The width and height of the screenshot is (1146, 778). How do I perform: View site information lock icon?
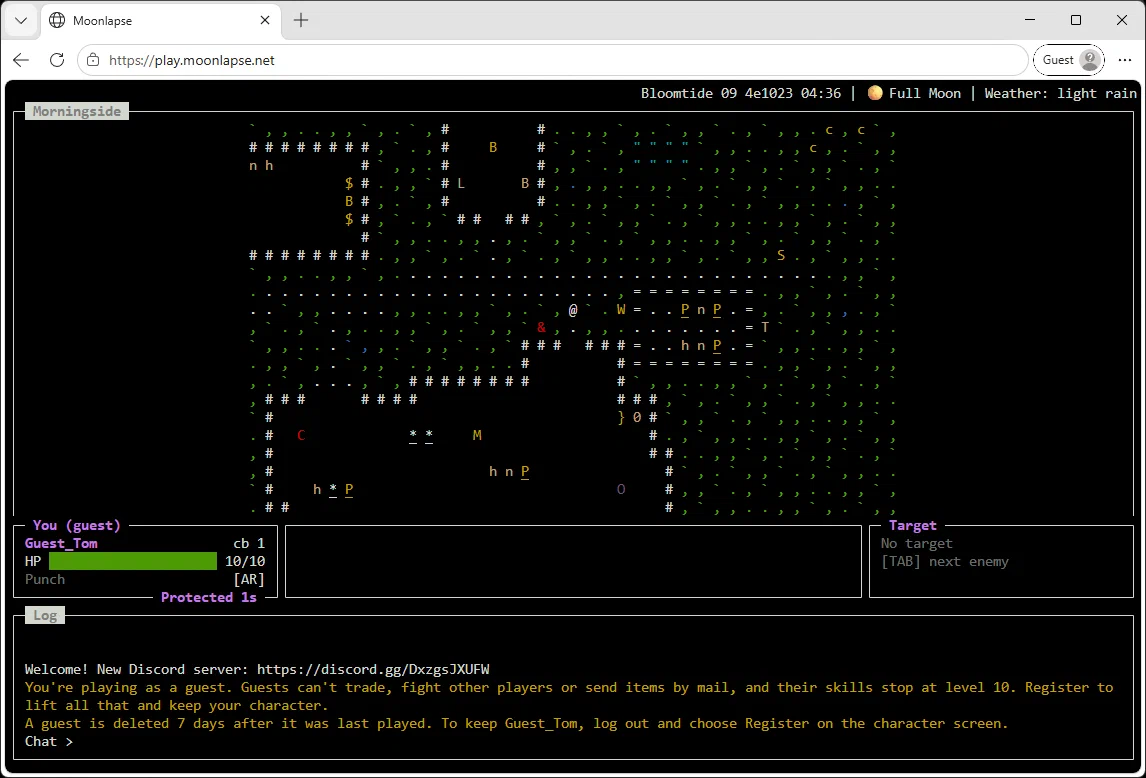[x=93, y=60]
